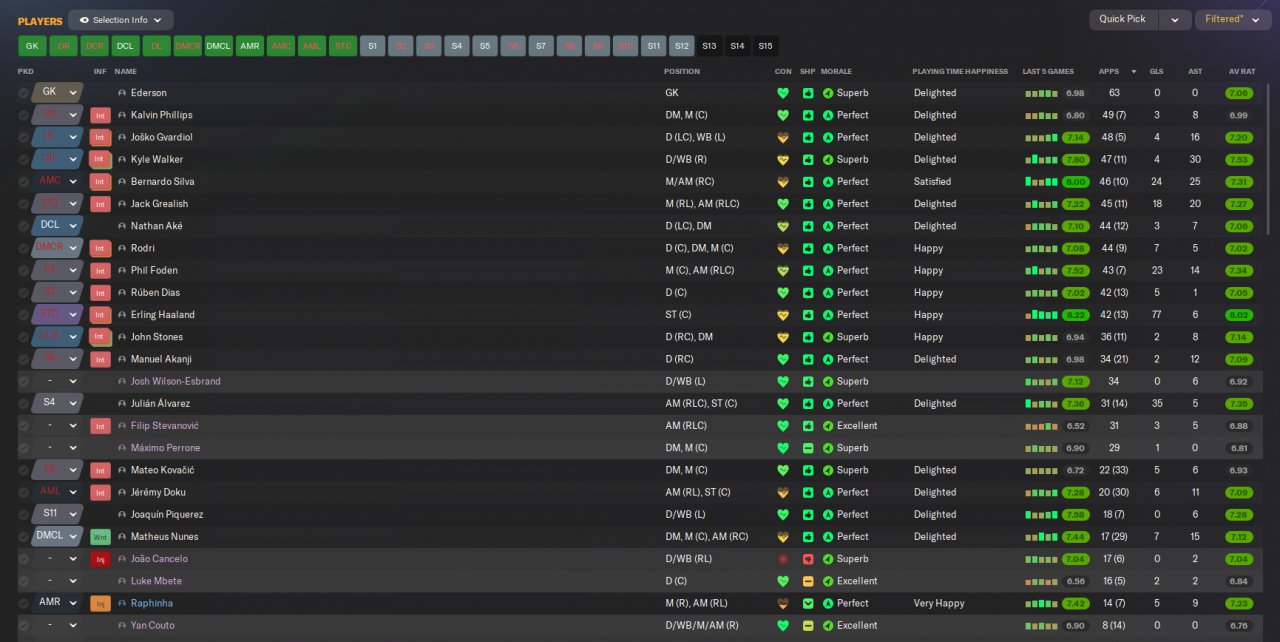The height and width of the screenshot is (642, 1280).
Task: Select the AMR position slot
Action: pos(249,46)
